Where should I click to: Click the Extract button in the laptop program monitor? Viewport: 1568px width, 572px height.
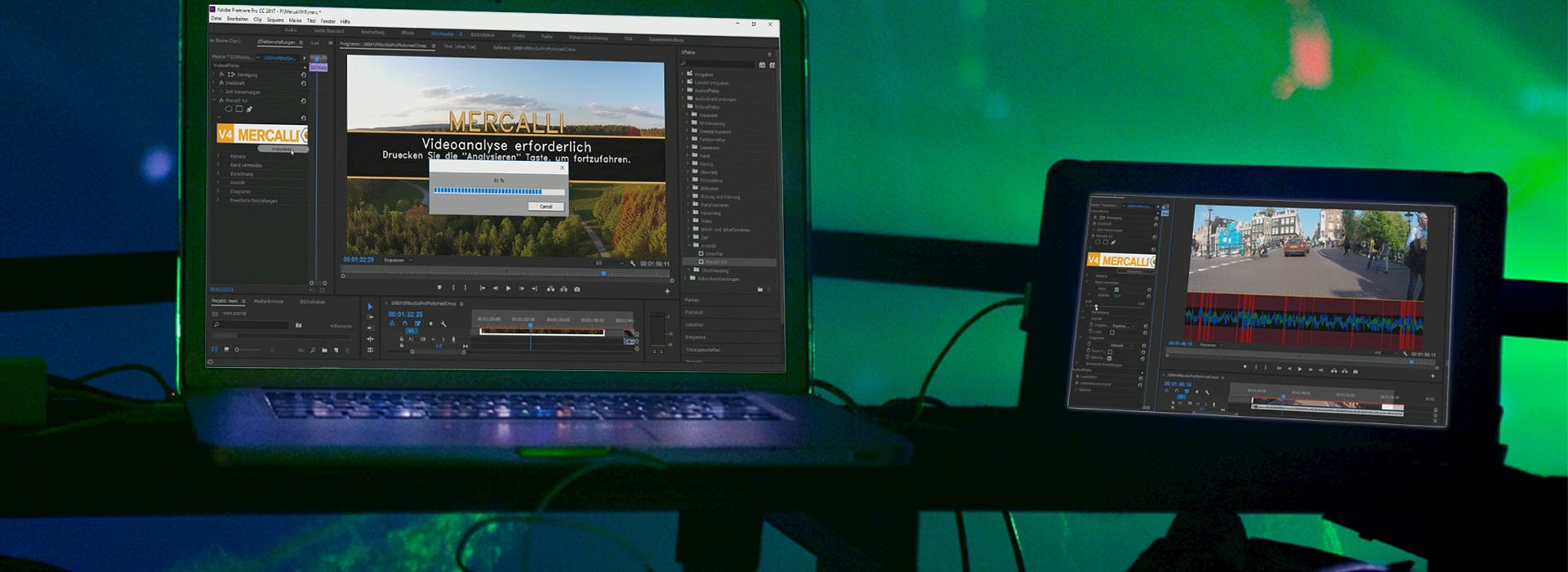point(563,288)
